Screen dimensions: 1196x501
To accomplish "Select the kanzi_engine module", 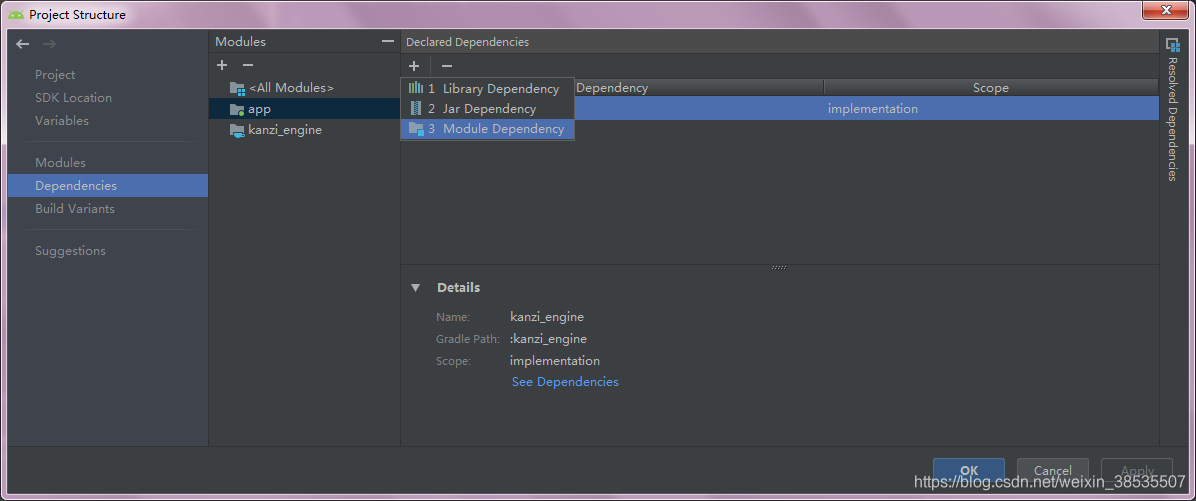I will point(304,130).
